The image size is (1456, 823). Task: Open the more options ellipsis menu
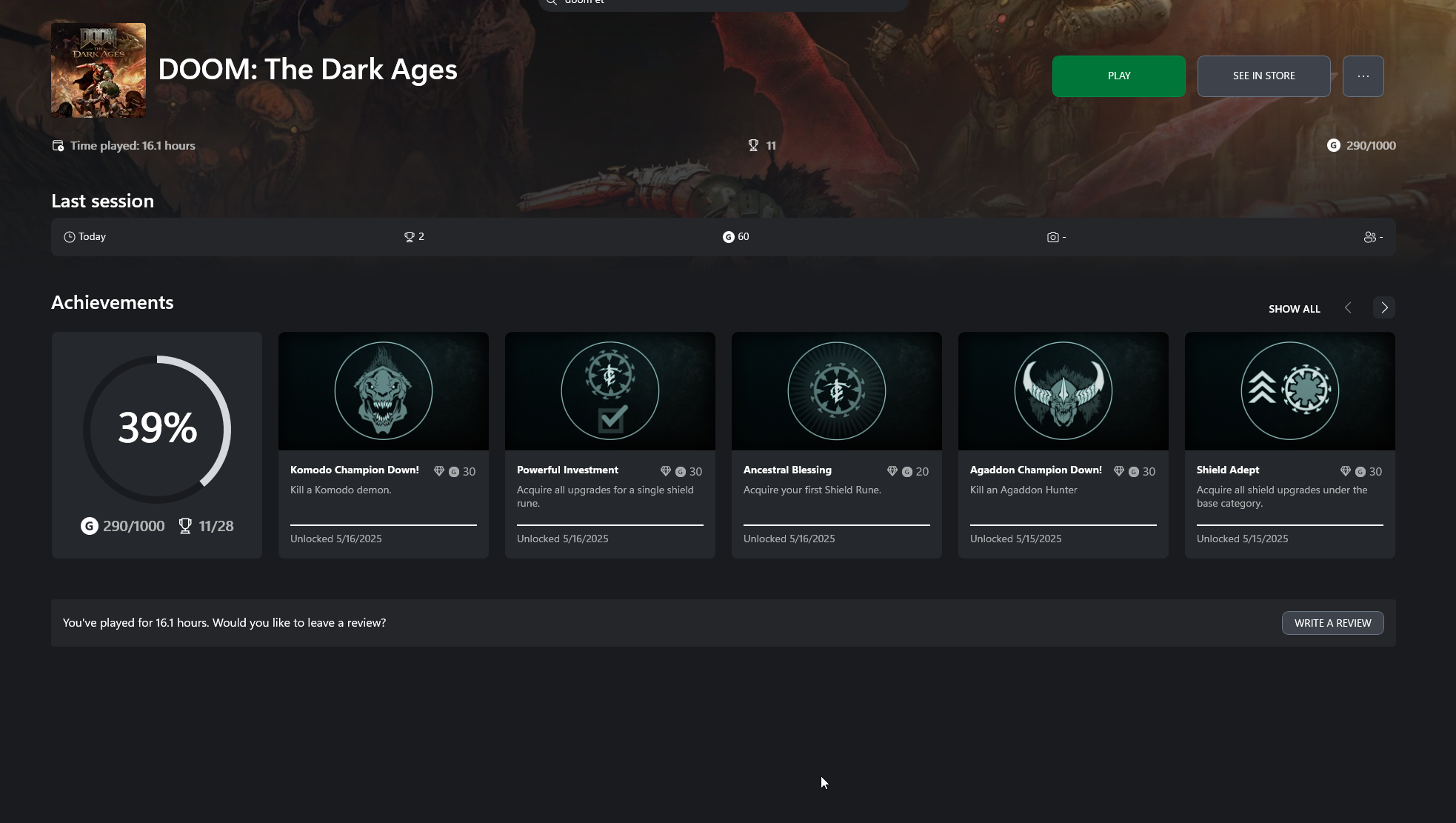click(1363, 76)
